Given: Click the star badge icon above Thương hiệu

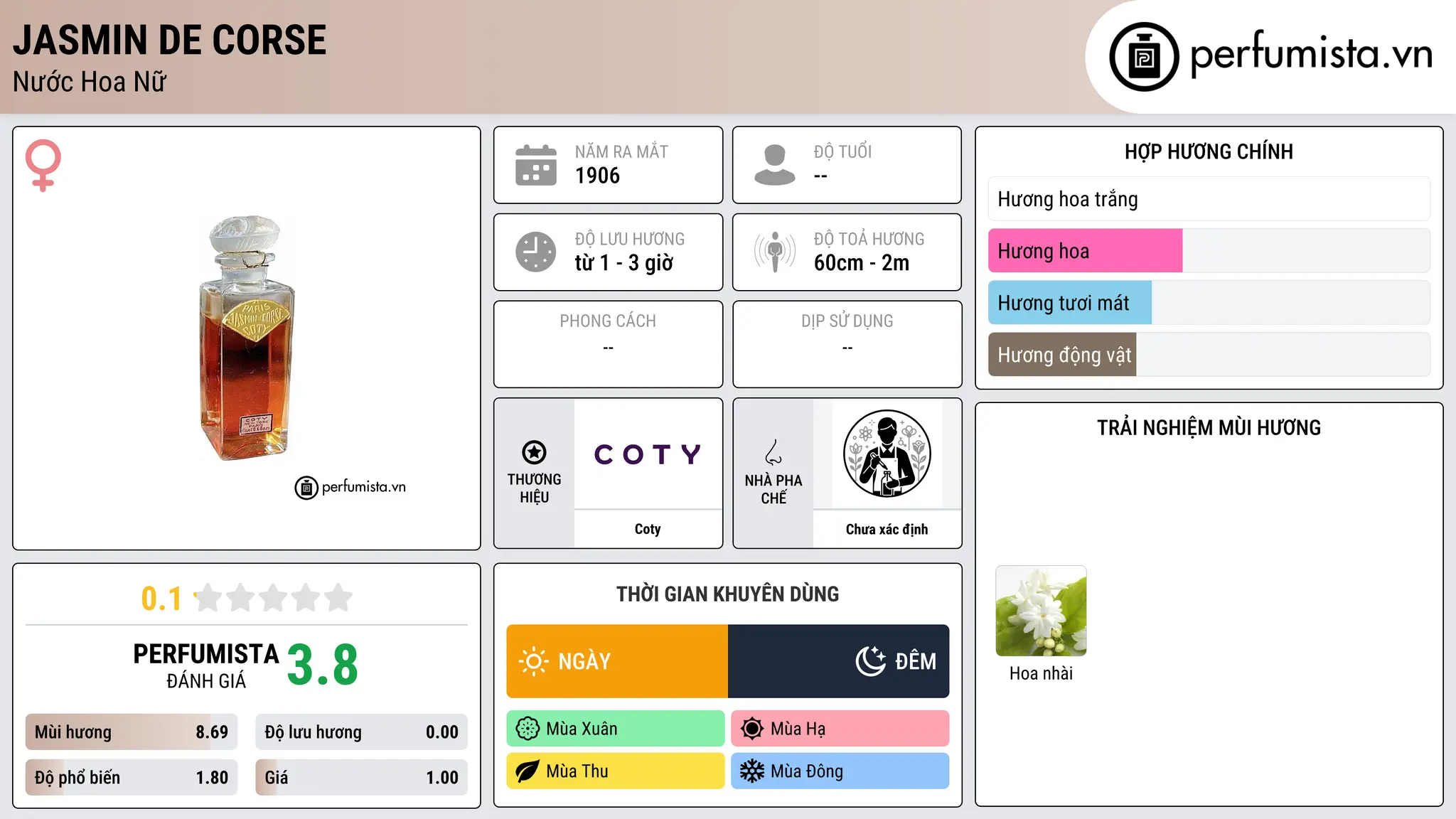Looking at the screenshot, I should tap(534, 452).
